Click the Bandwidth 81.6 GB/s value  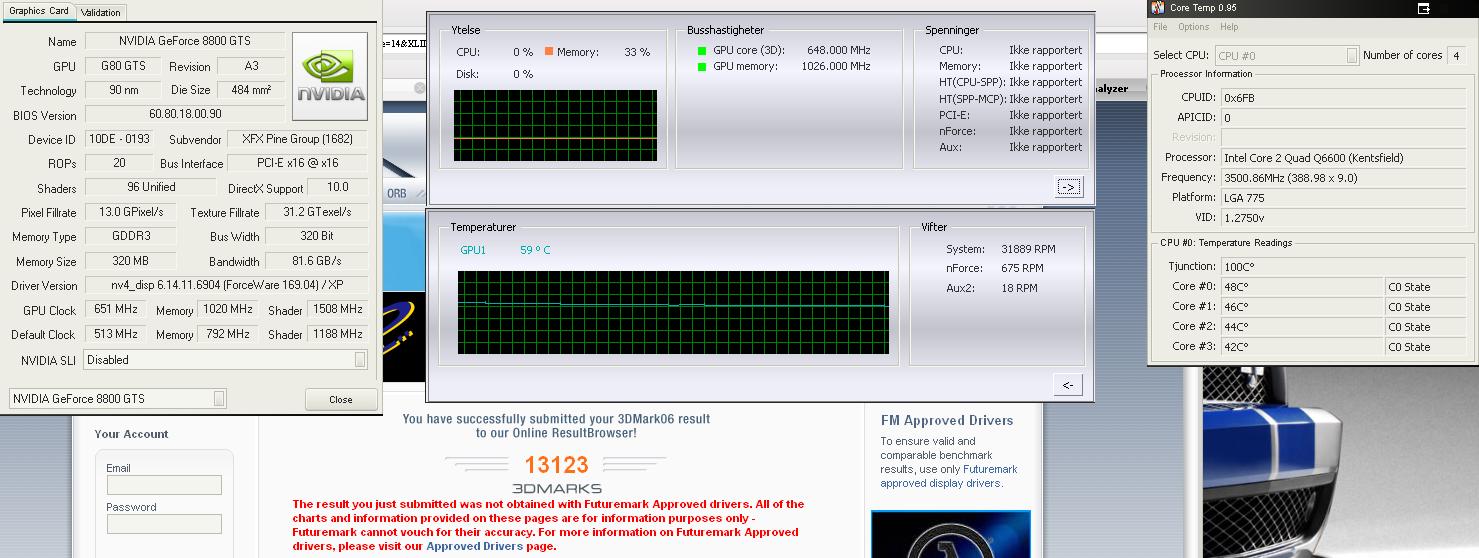pyautogui.click(x=317, y=261)
